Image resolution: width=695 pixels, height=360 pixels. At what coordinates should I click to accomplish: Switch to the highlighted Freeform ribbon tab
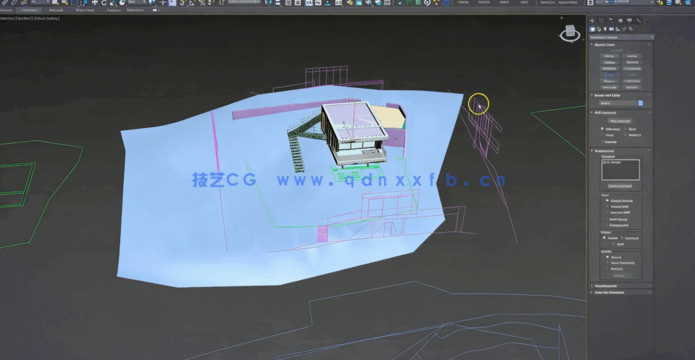(x=28, y=10)
